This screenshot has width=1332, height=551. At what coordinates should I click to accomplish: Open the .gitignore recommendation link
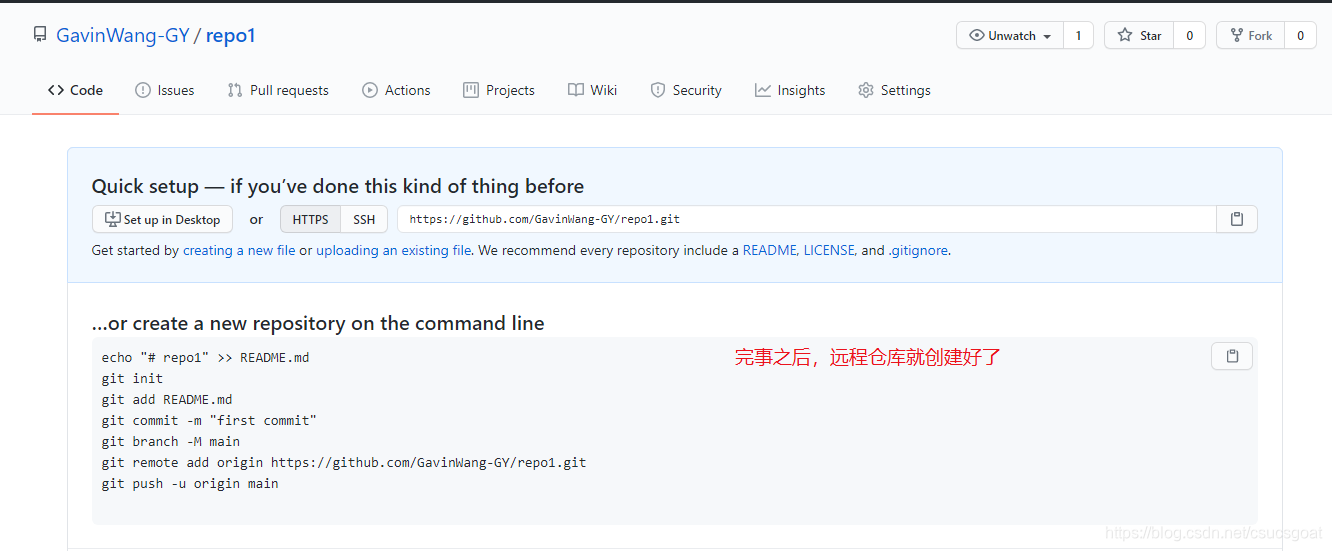(918, 250)
